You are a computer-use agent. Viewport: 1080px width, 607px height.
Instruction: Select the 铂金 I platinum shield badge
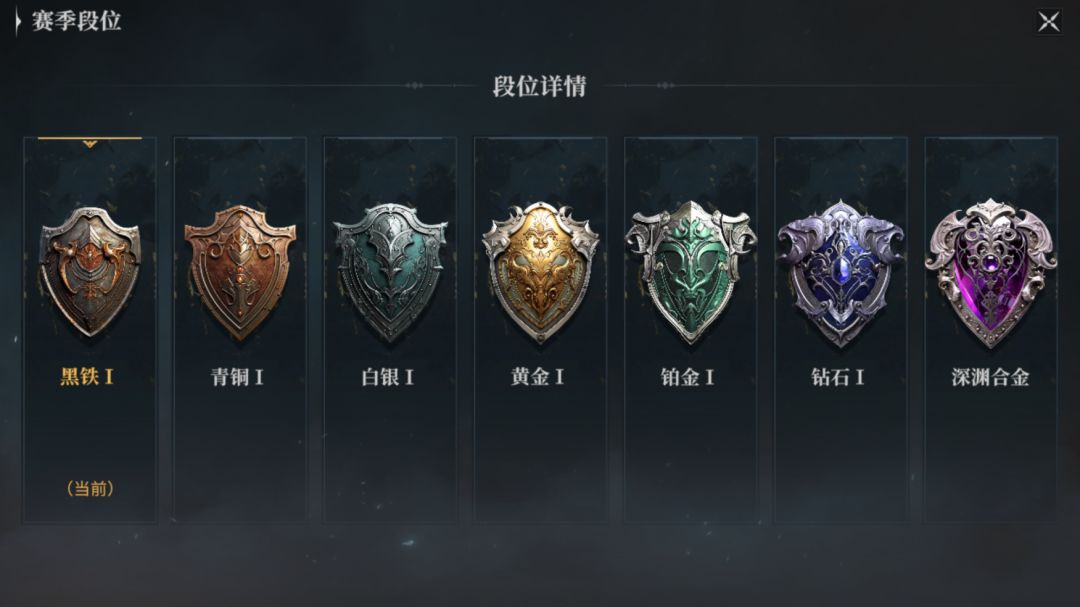pyautogui.click(x=691, y=272)
